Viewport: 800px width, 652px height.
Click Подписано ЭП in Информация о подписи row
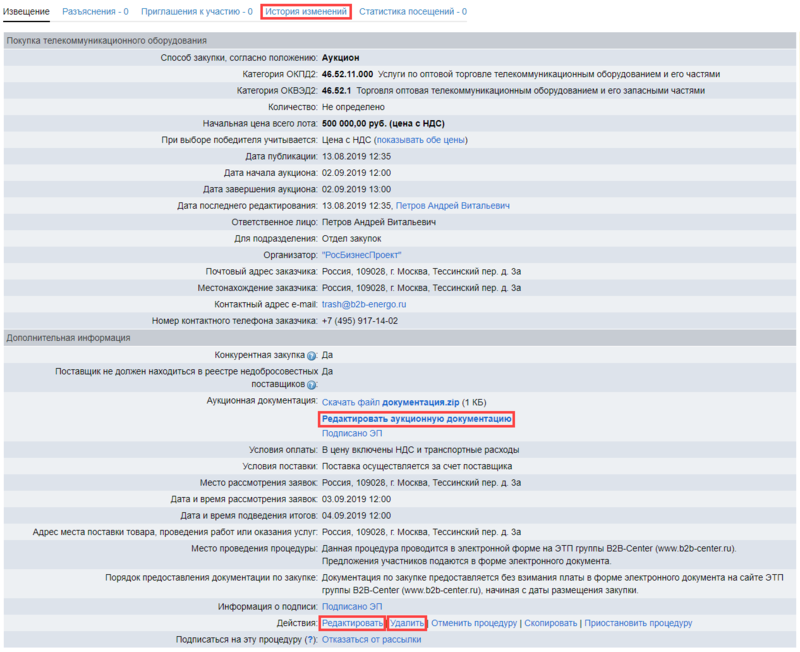pyautogui.click(x=352, y=606)
